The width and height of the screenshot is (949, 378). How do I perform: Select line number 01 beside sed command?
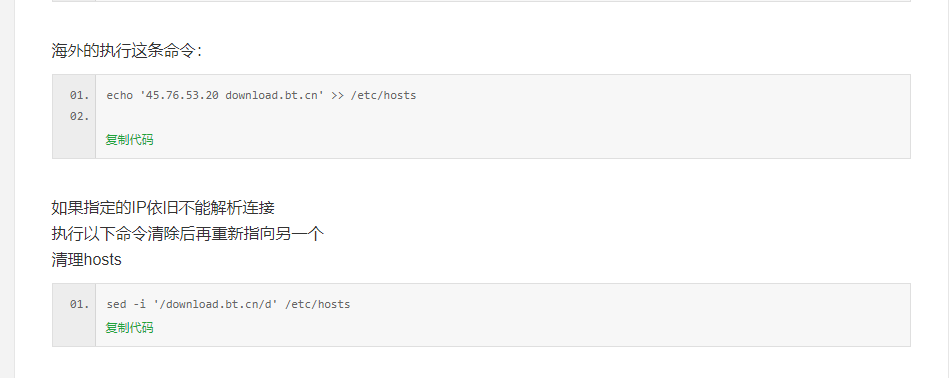(x=79, y=304)
